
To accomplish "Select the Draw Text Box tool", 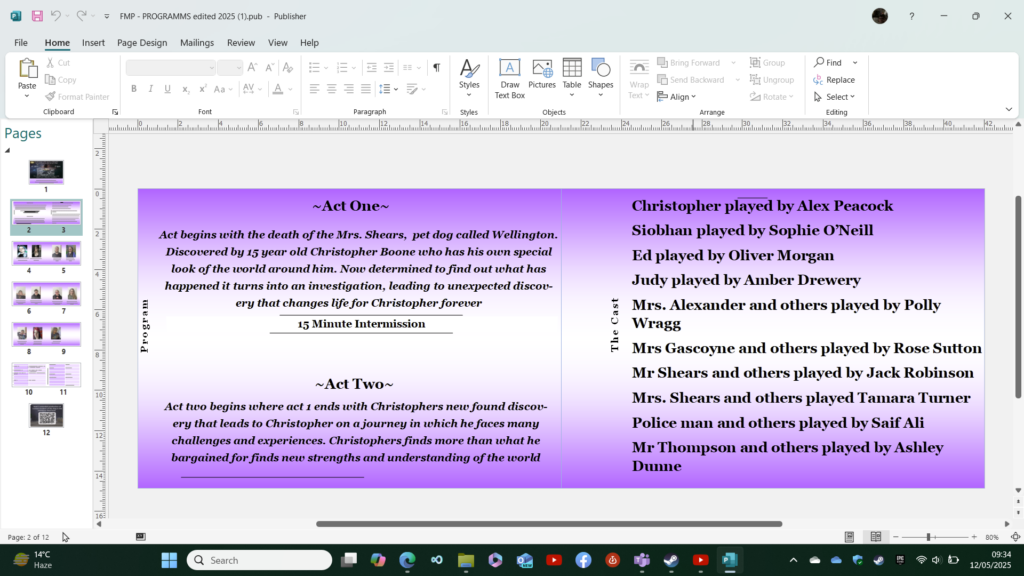I will click(x=509, y=78).
